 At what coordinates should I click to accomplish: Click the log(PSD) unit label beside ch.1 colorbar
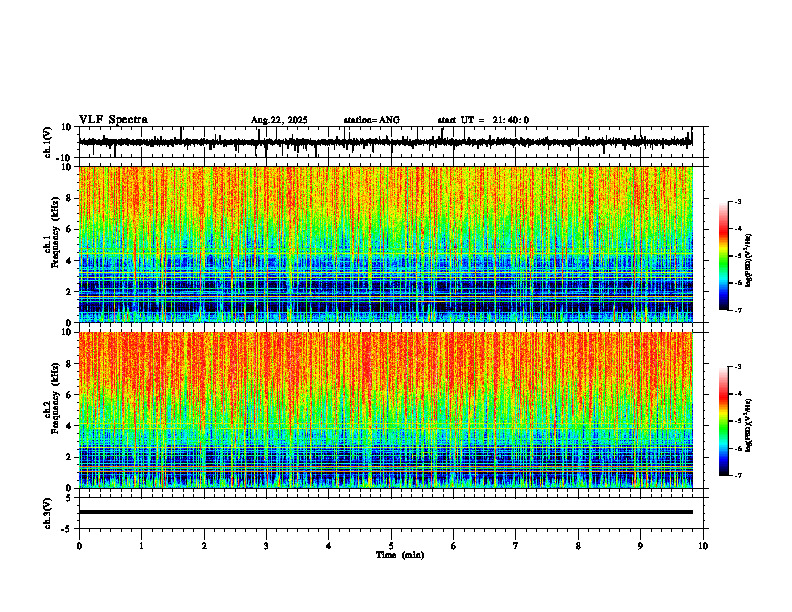(x=749, y=260)
